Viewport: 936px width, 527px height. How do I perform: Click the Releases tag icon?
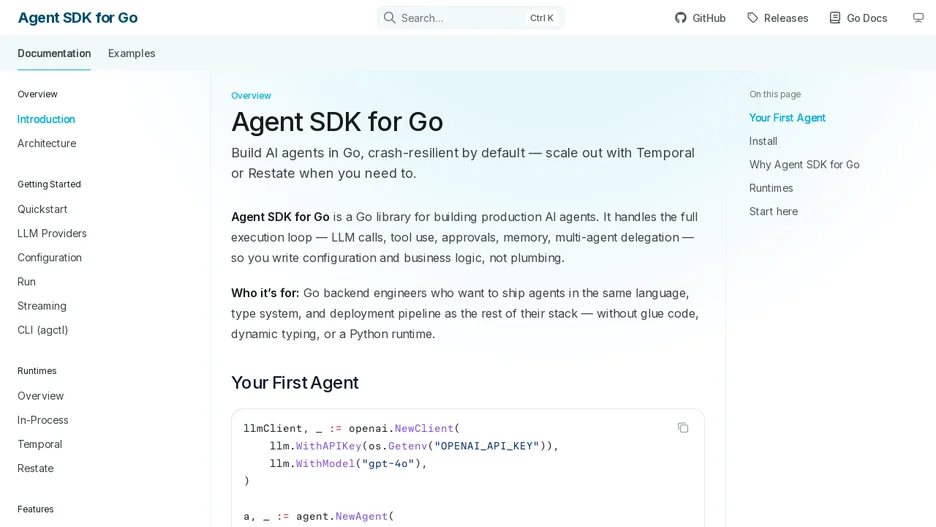753,18
